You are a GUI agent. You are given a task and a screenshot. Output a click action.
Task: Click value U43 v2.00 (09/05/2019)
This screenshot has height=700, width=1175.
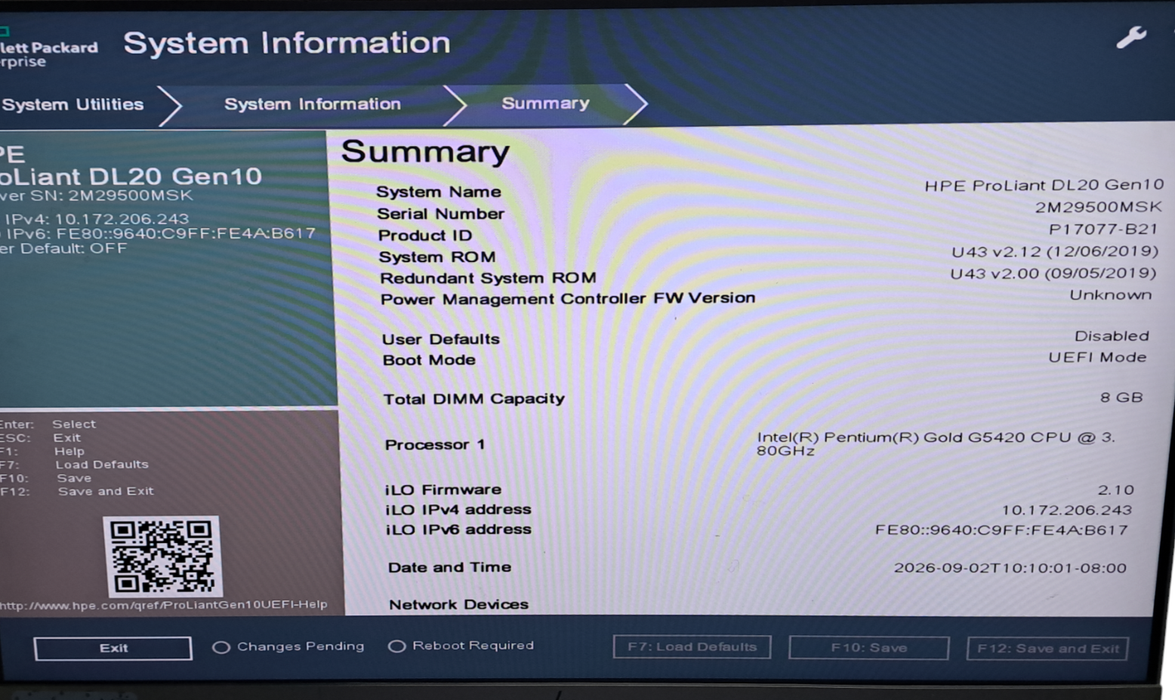pyautogui.click(x=1053, y=274)
